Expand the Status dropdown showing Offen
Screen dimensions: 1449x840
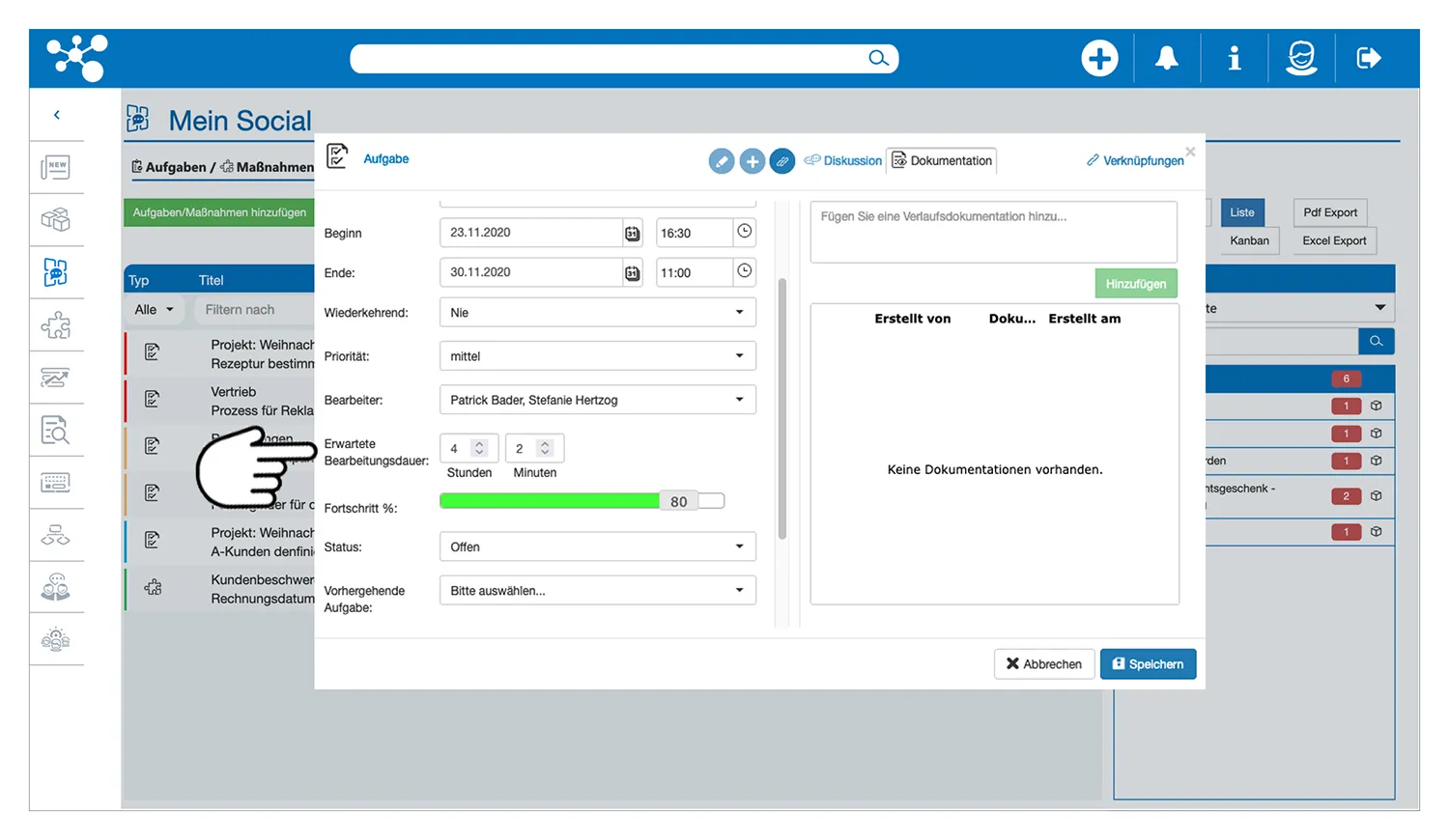click(x=597, y=547)
